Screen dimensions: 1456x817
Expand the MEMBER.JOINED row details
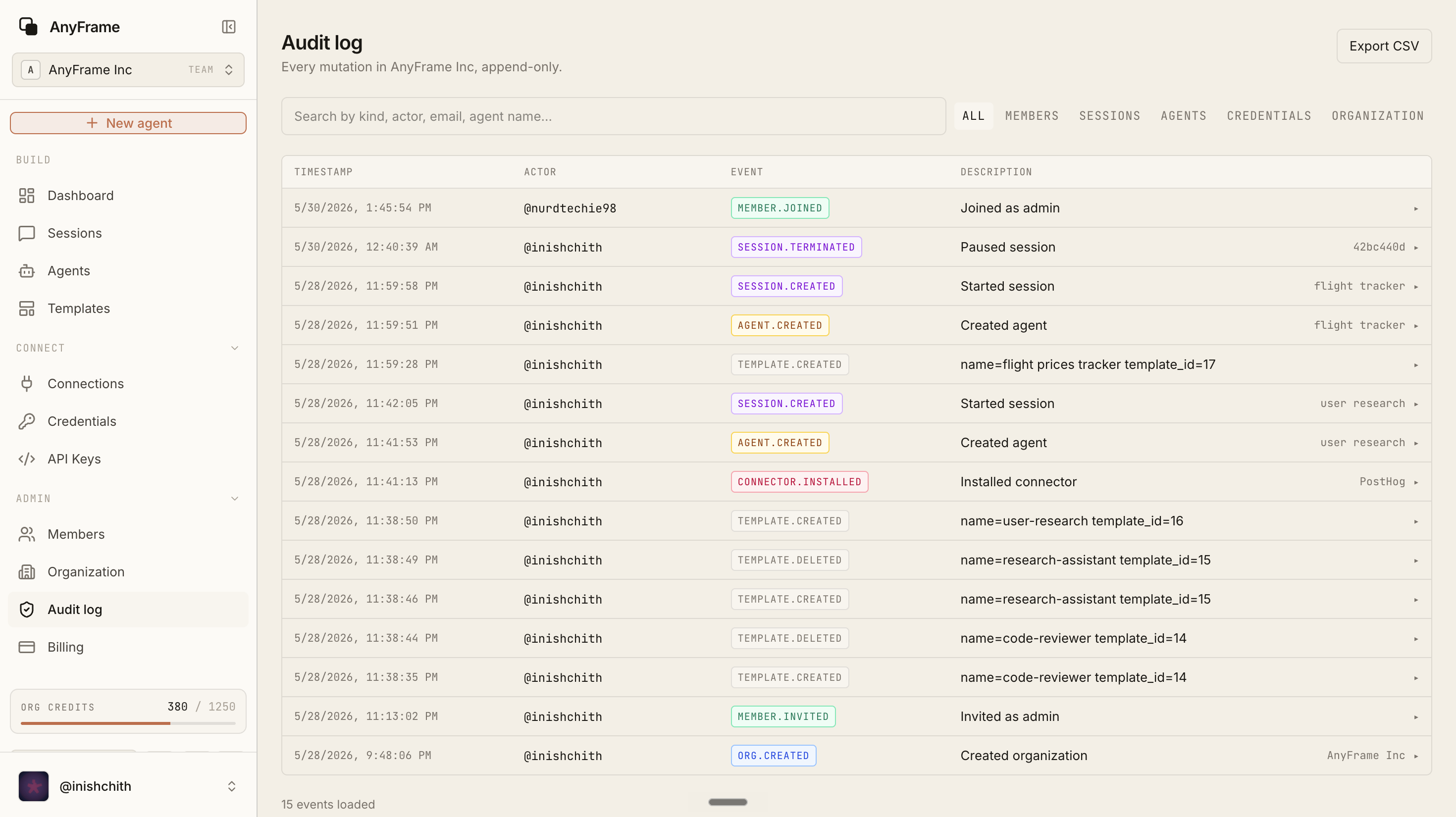pos(1416,208)
